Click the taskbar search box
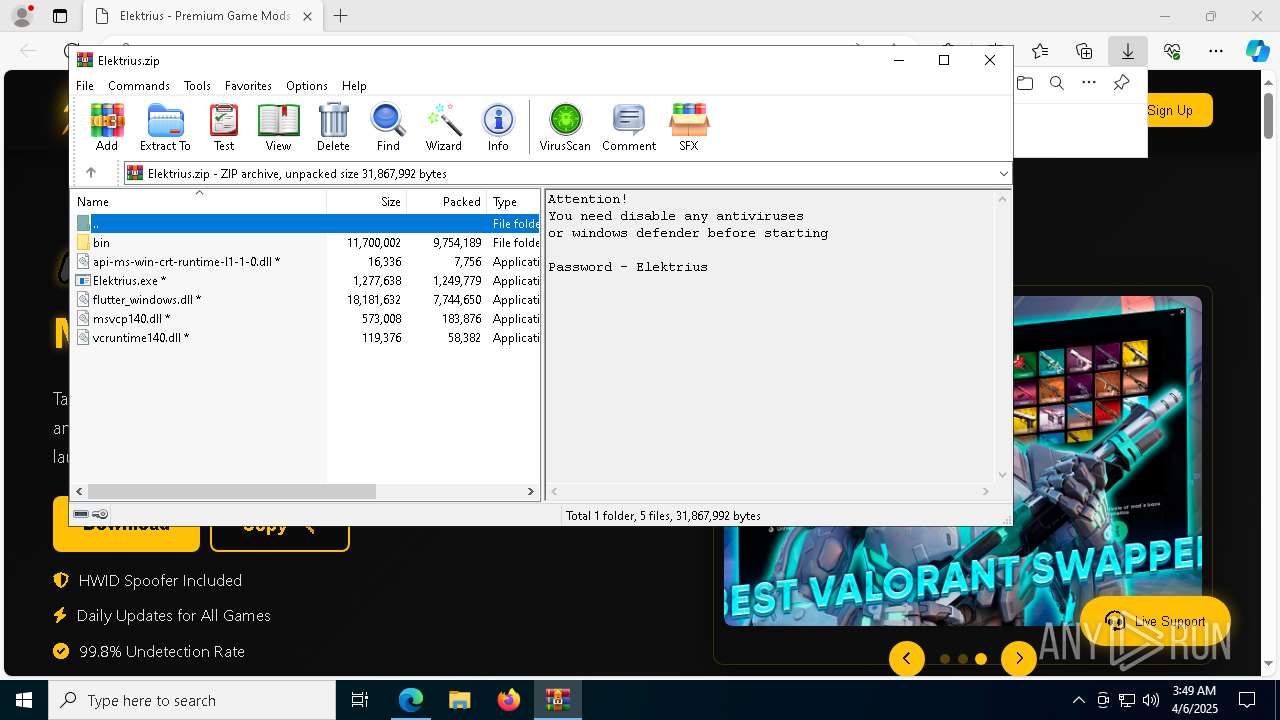This screenshot has height=720, width=1280. (192, 700)
